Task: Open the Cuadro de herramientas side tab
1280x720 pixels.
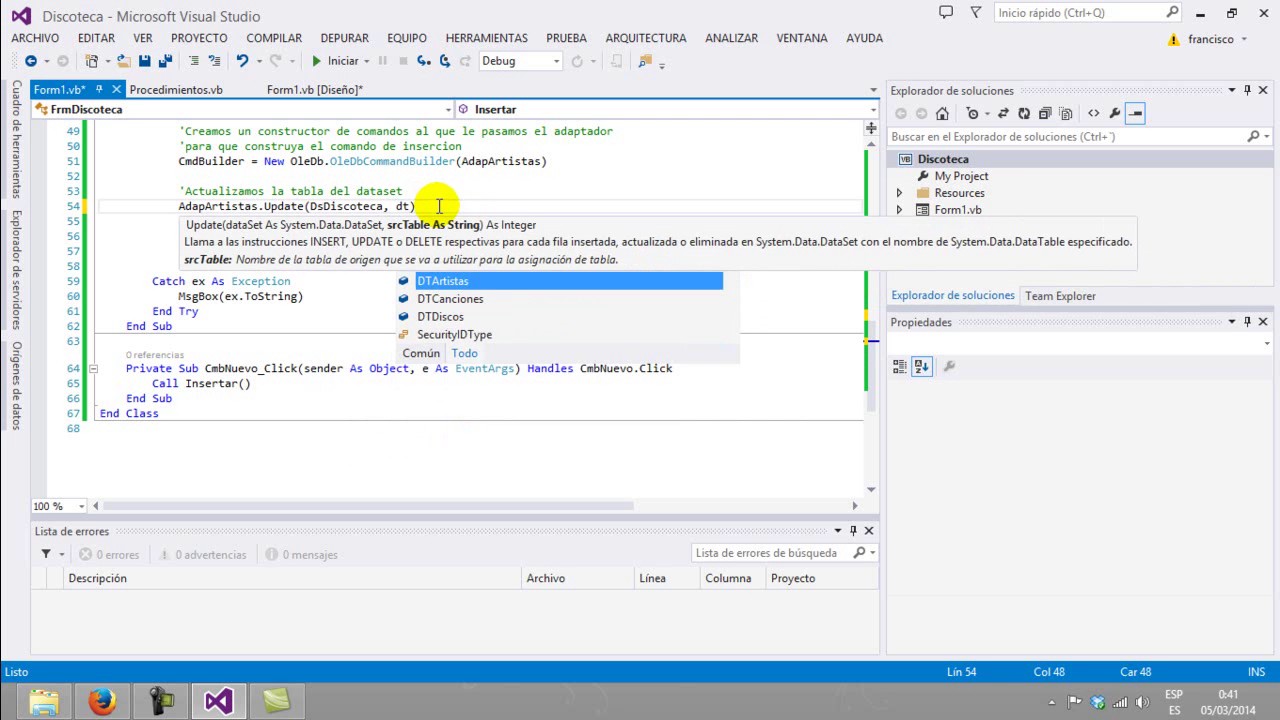Action: pyautogui.click(x=16, y=139)
